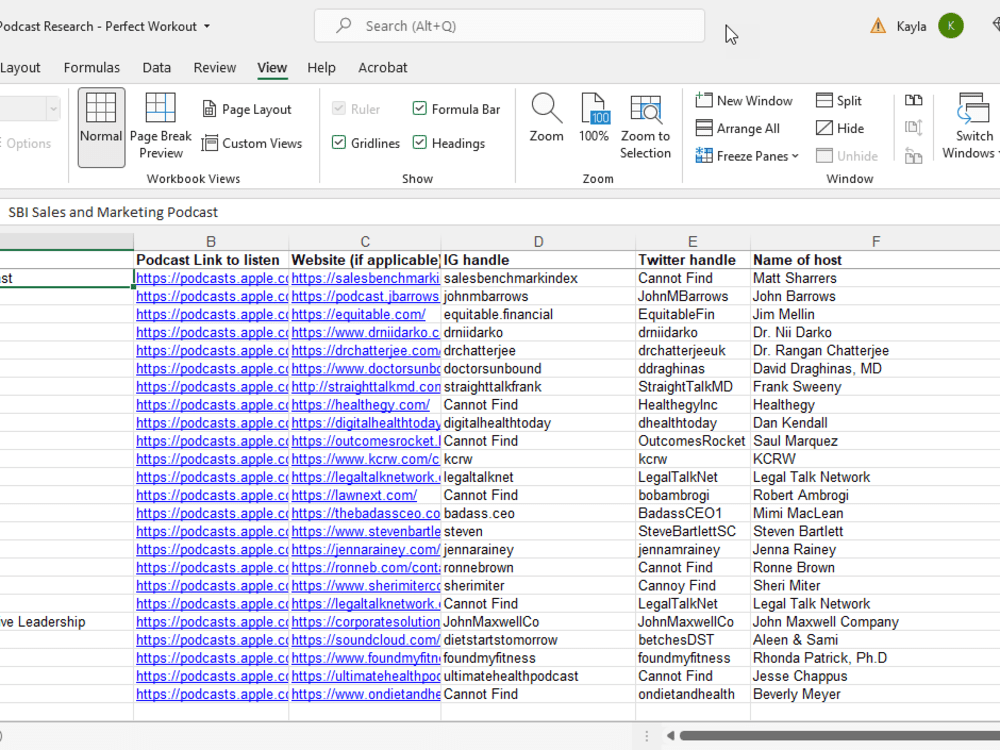Select cell 'Podcast Link to listen'
1000x750 pixels.
click(x=211, y=260)
